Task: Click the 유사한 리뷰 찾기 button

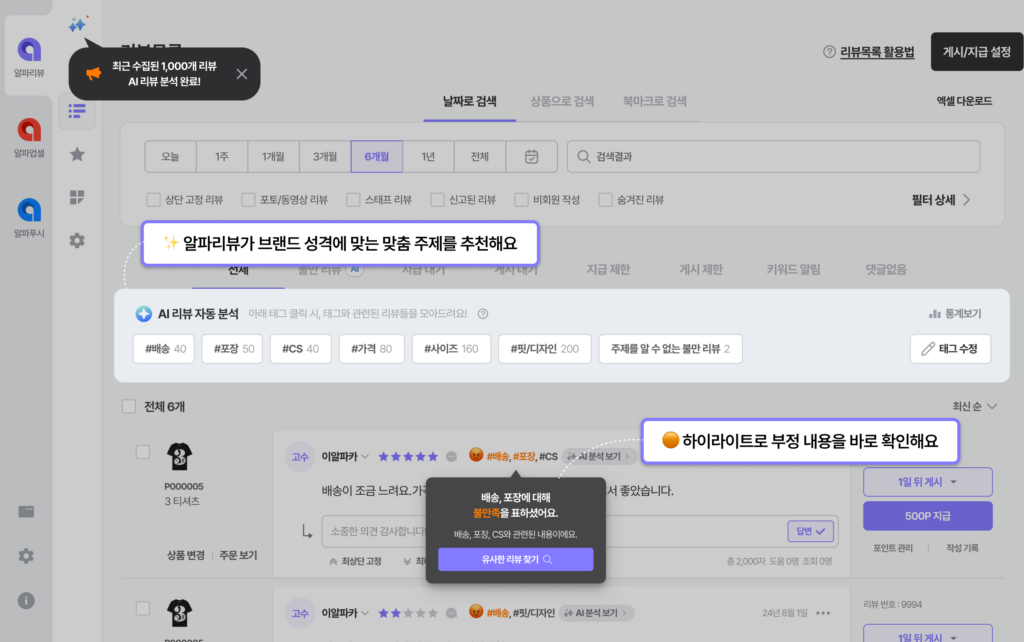Action: (514, 559)
